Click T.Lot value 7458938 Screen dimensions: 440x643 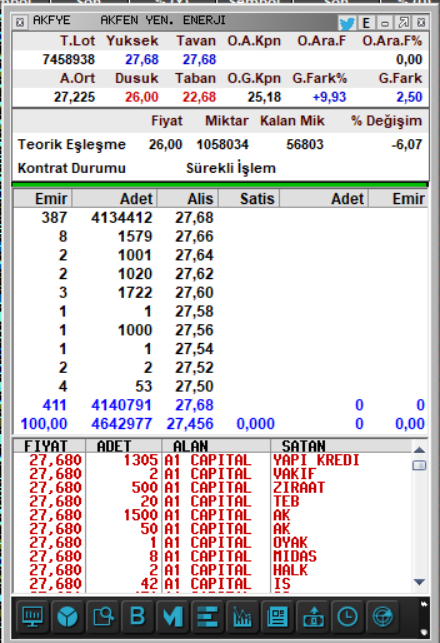point(68,59)
